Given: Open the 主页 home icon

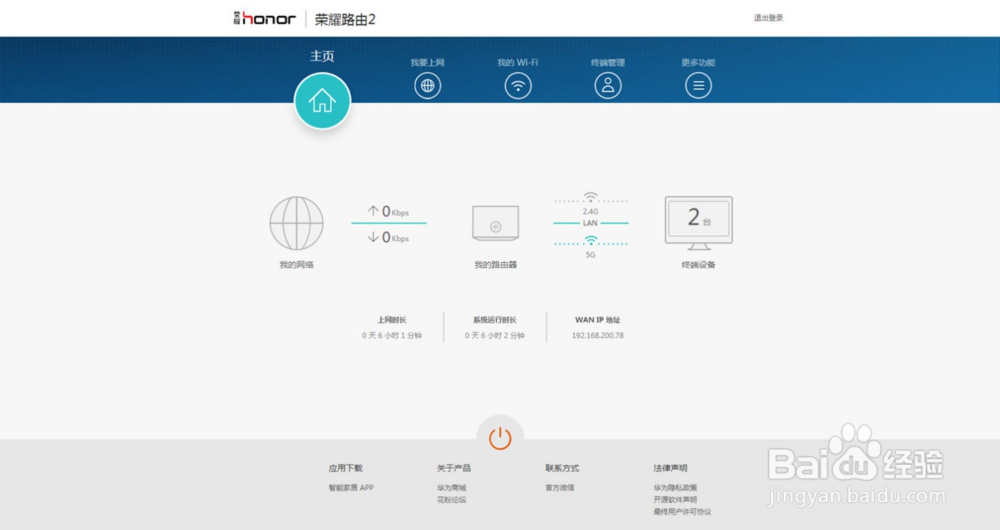Looking at the screenshot, I should coord(322,101).
